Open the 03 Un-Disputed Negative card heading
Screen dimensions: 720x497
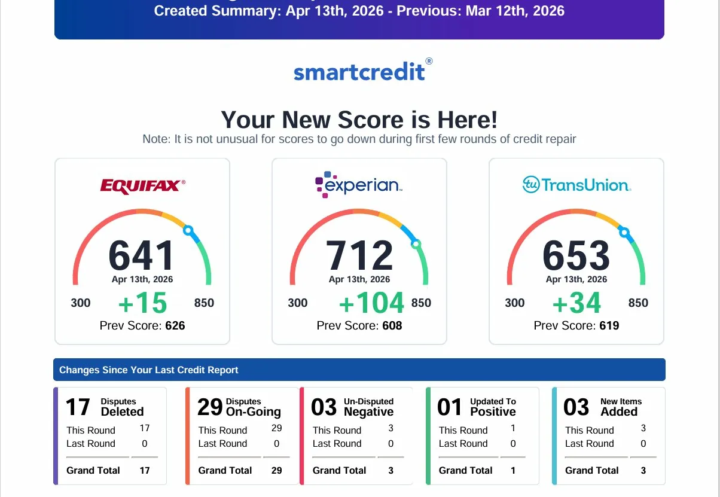click(352, 407)
